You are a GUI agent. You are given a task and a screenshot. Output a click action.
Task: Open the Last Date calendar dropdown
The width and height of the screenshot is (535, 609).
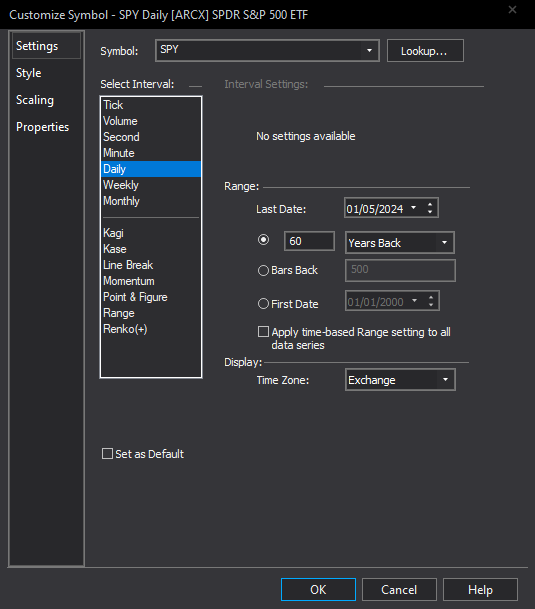click(x=414, y=208)
